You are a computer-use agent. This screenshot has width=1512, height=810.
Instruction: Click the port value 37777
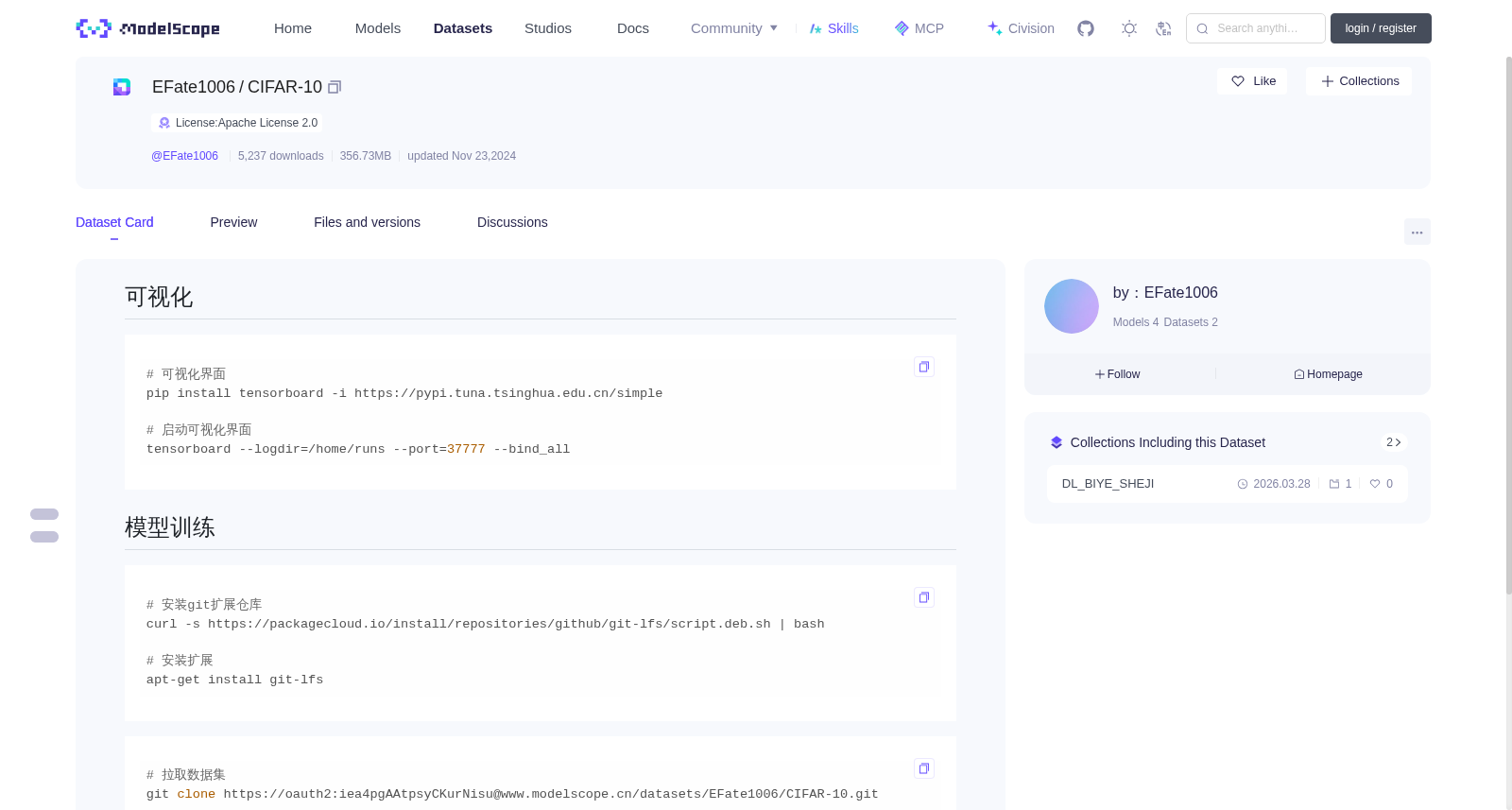[x=466, y=449]
